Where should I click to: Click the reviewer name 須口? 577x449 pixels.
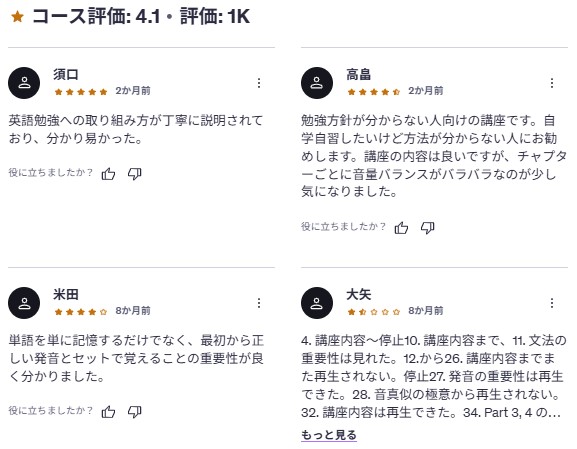(66, 75)
